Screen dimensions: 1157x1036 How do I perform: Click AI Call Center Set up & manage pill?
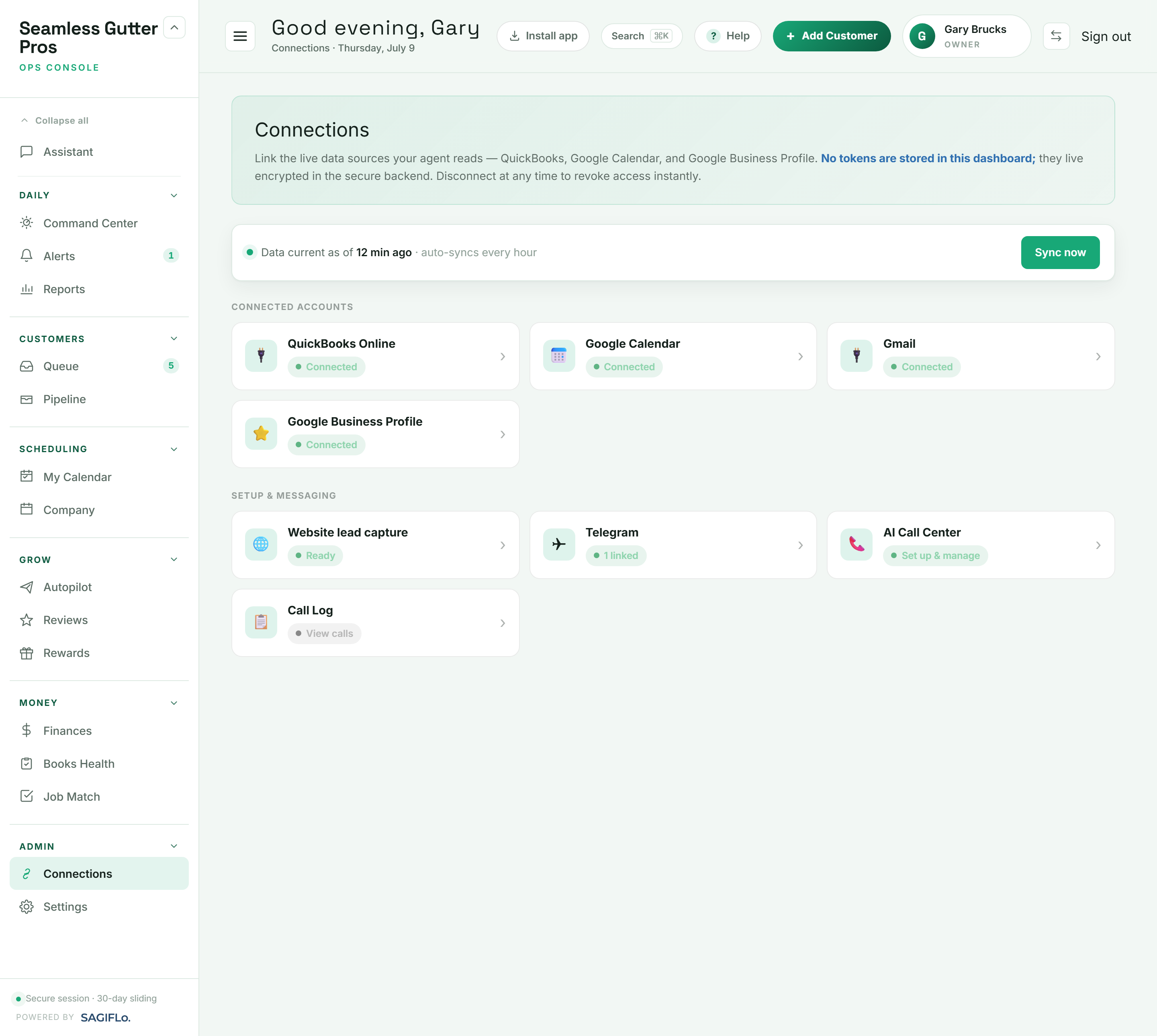[x=935, y=556]
